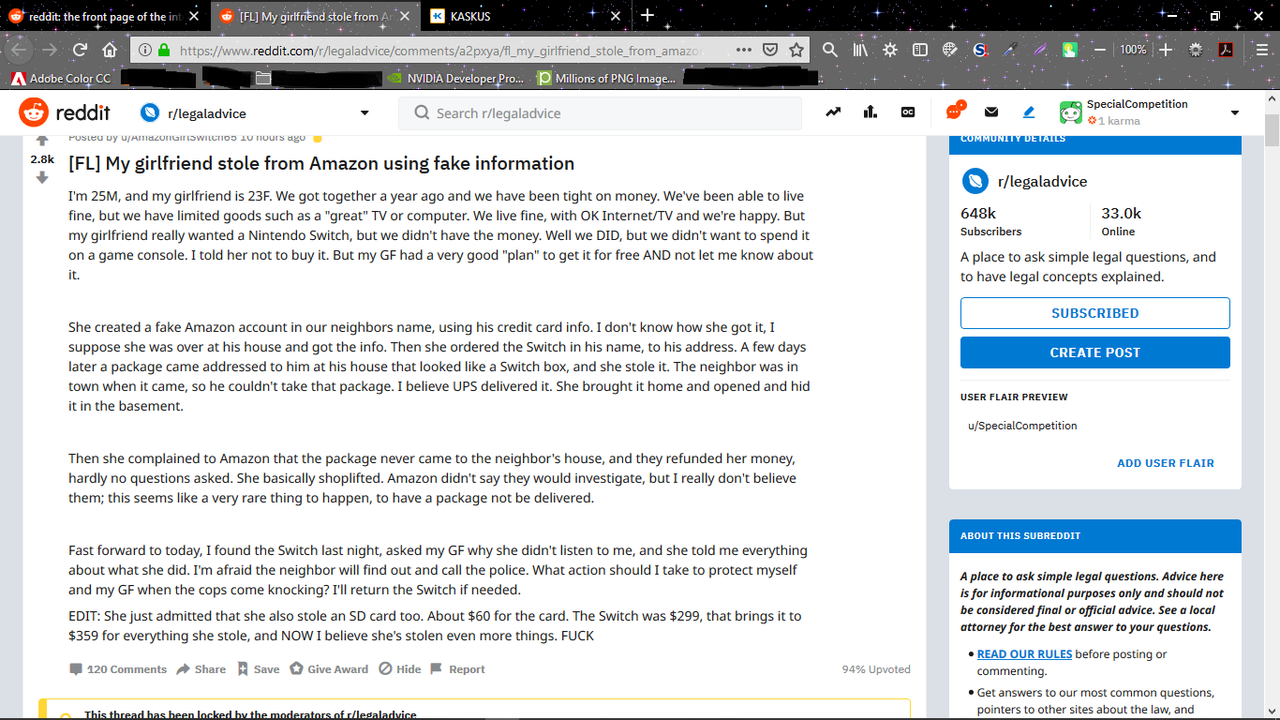Image resolution: width=1280 pixels, height=720 pixels.
Task: Click the eyedropper color picker extension
Action: (1010, 49)
